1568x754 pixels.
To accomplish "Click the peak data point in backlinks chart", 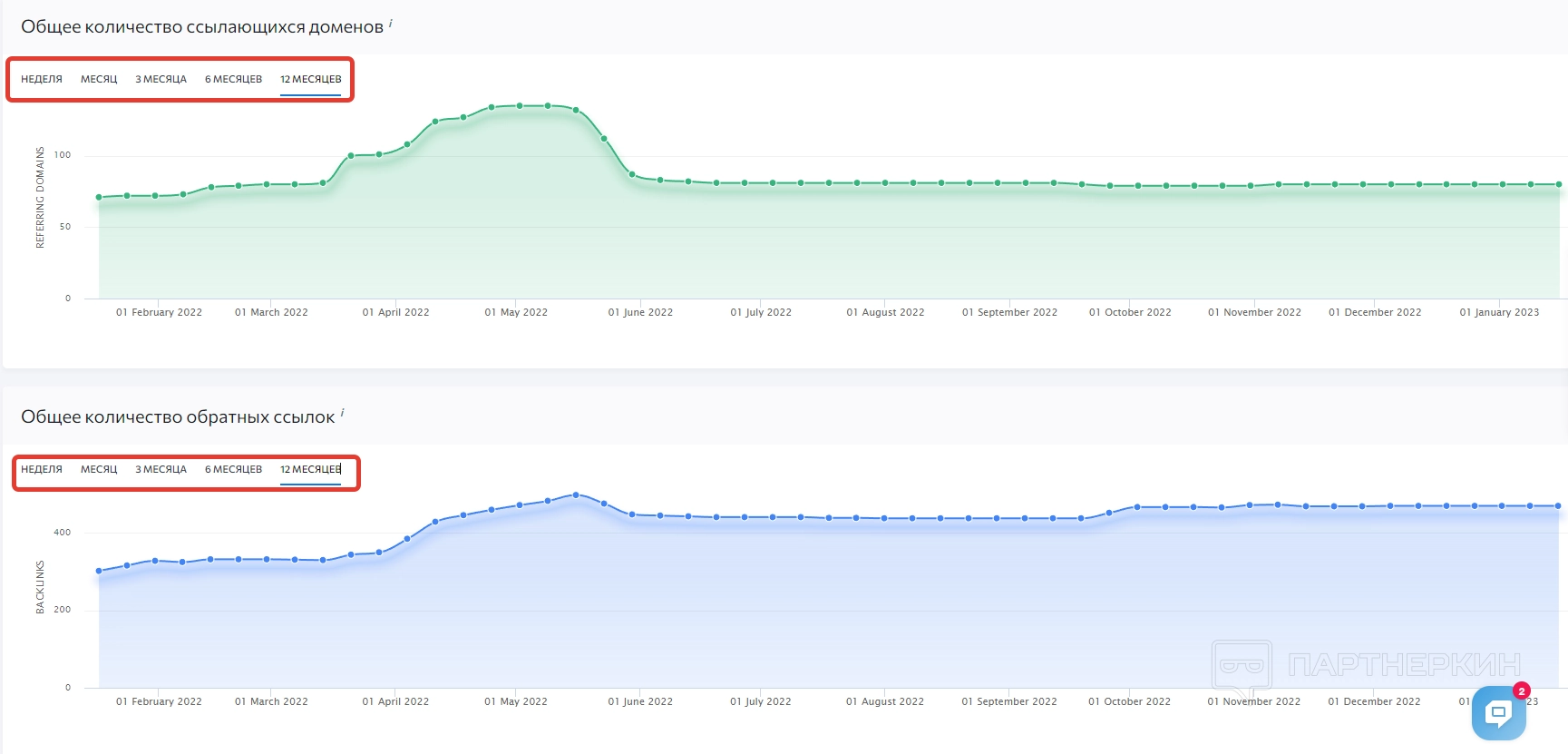I will 576,495.
